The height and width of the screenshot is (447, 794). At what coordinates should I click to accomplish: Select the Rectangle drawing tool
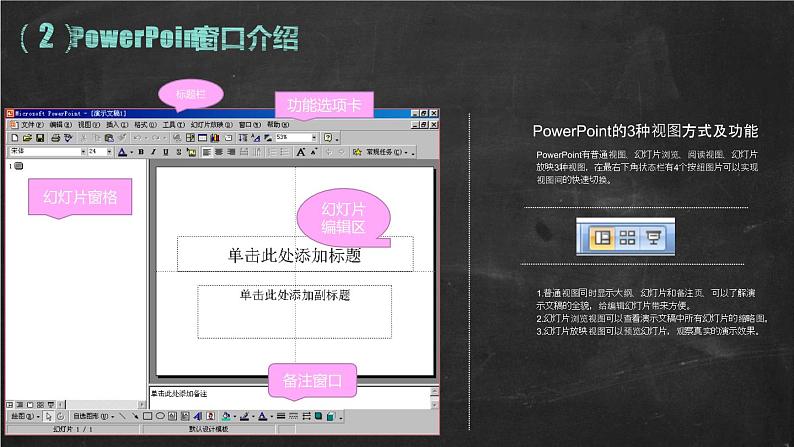click(x=147, y=416)
